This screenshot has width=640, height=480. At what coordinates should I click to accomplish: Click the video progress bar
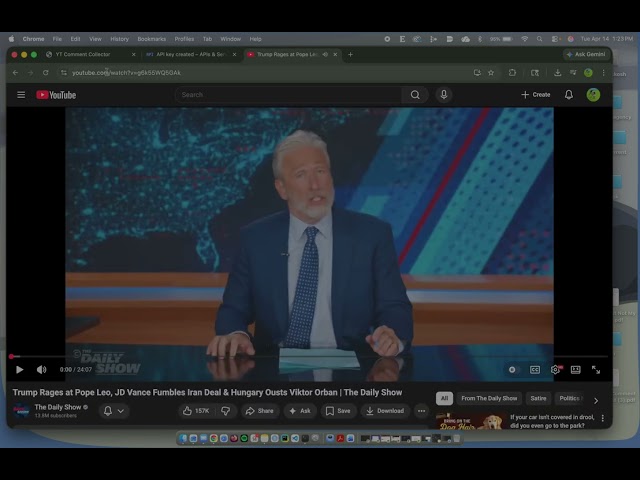309,356
